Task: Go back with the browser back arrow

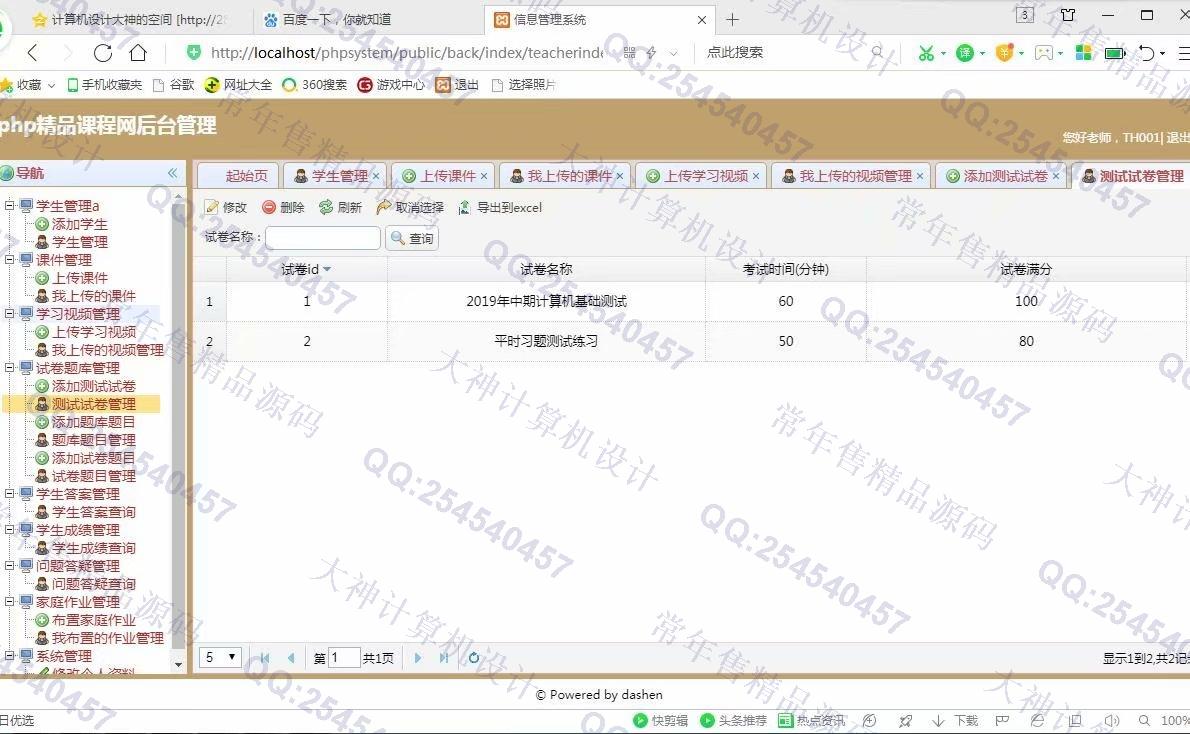Action: [x=32, y=52]
